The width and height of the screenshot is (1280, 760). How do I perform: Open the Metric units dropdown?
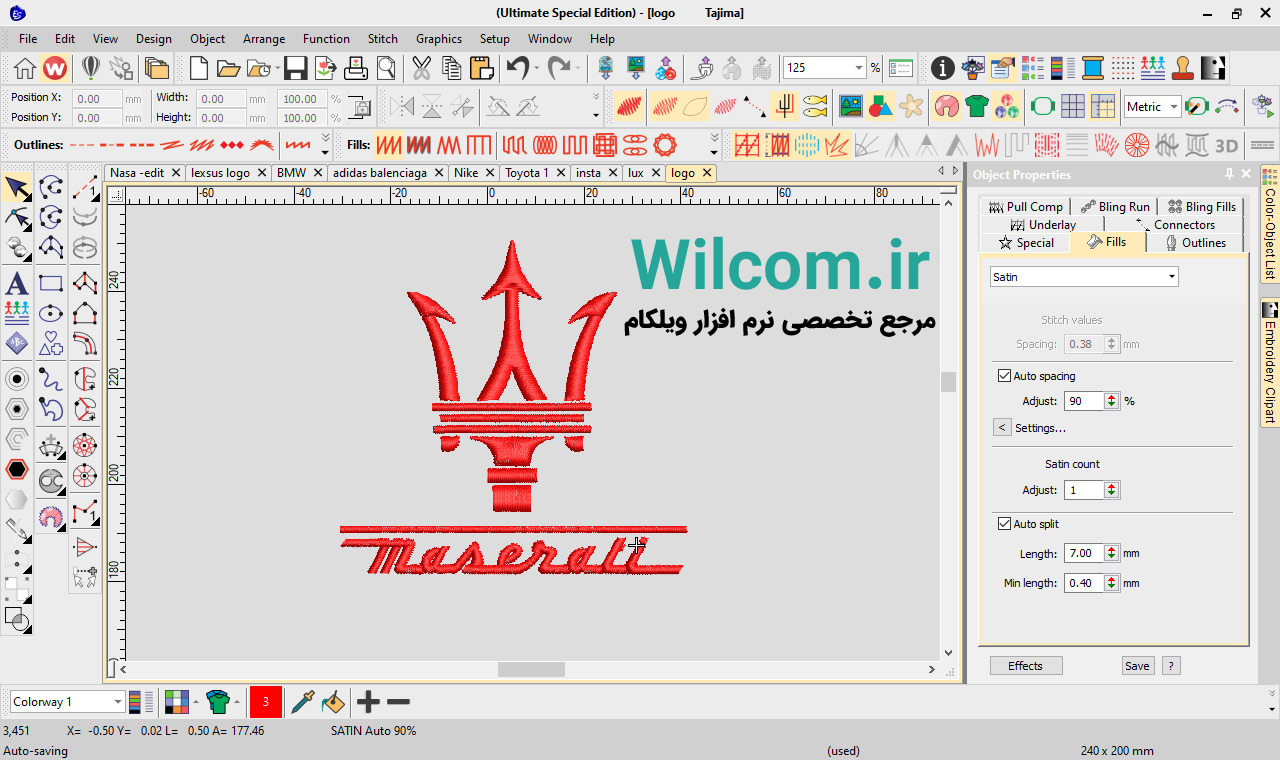click(x=1174, y=107)
